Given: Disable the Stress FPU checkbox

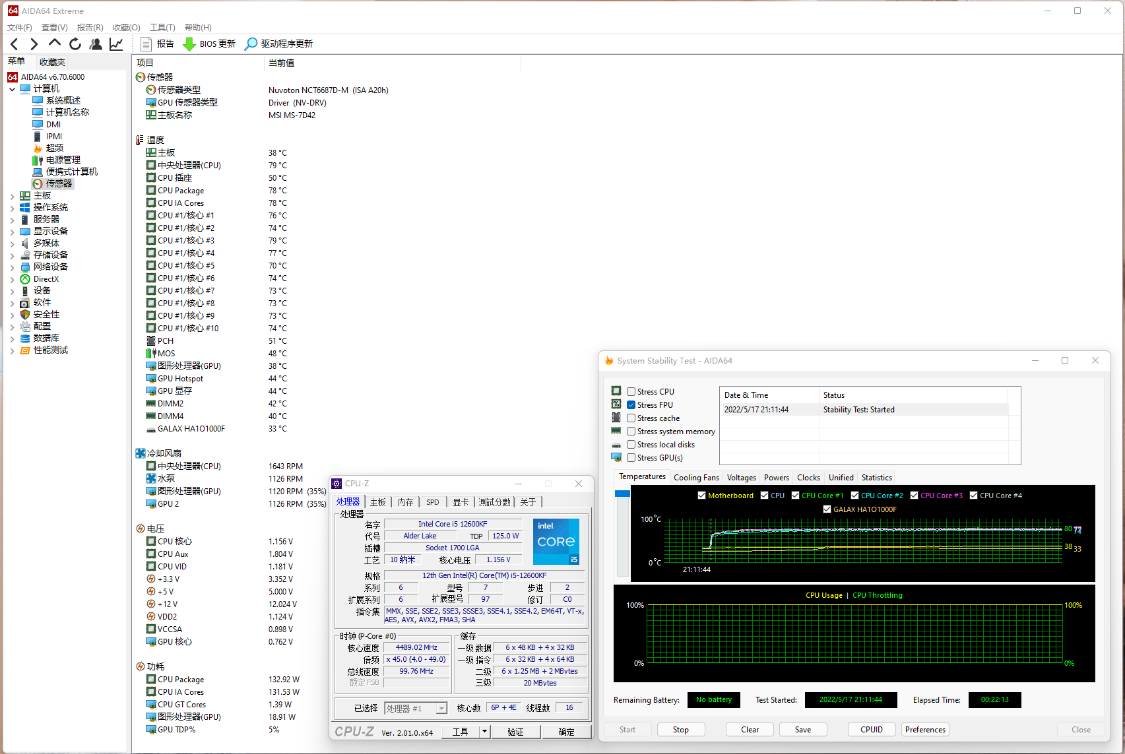Looking at the screenshot, I should click(x=631, y=404).
